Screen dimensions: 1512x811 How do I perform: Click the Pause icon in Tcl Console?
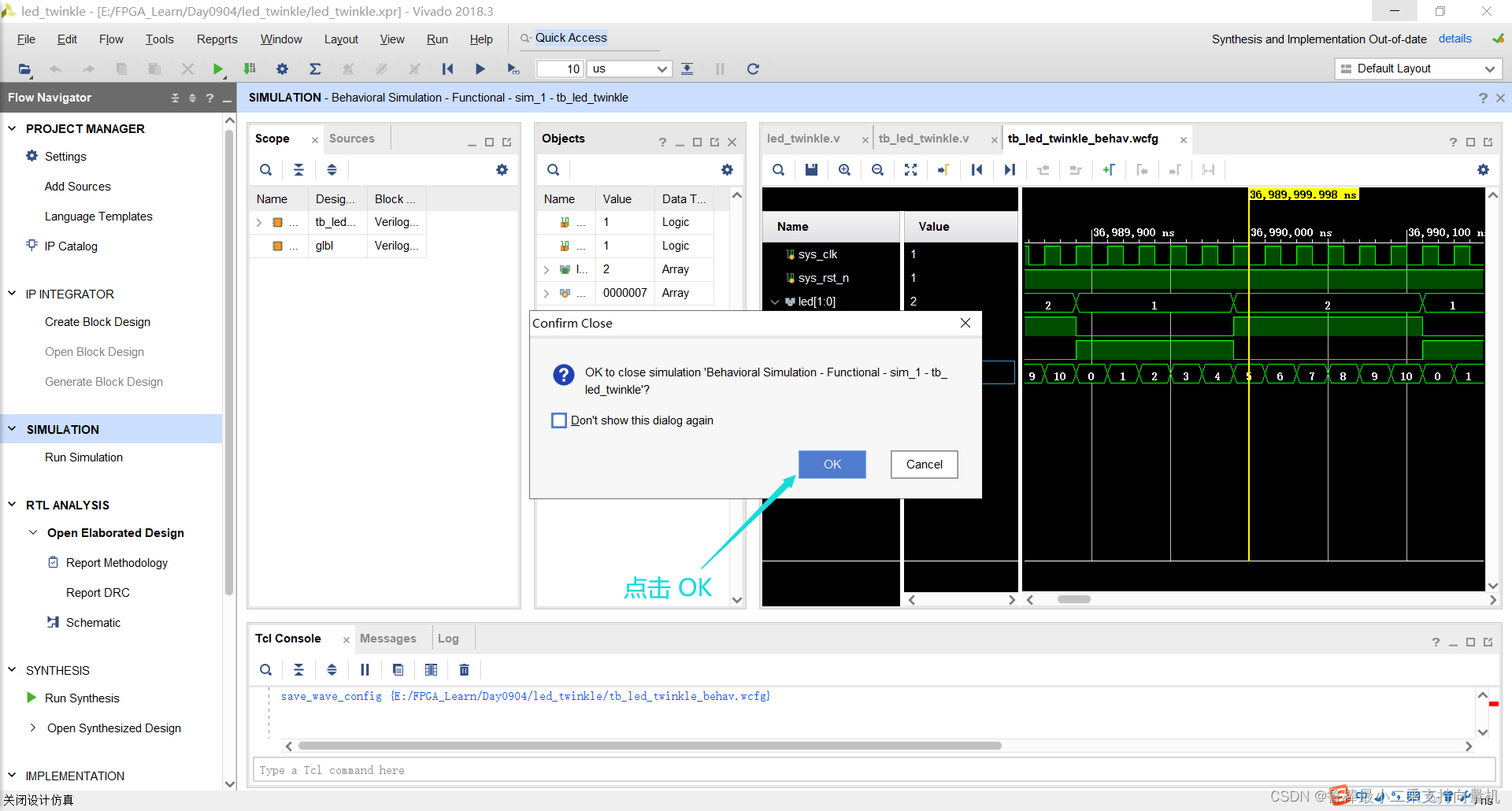tap(365, 670)
